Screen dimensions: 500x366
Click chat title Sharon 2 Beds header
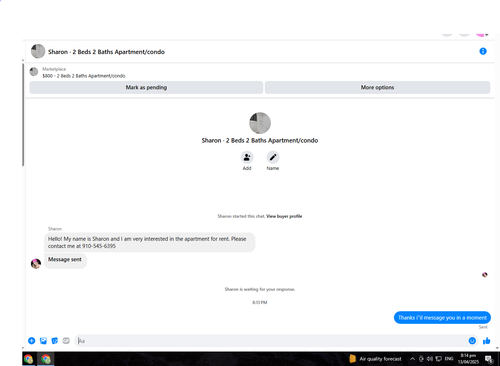click(x=106, y=52)
